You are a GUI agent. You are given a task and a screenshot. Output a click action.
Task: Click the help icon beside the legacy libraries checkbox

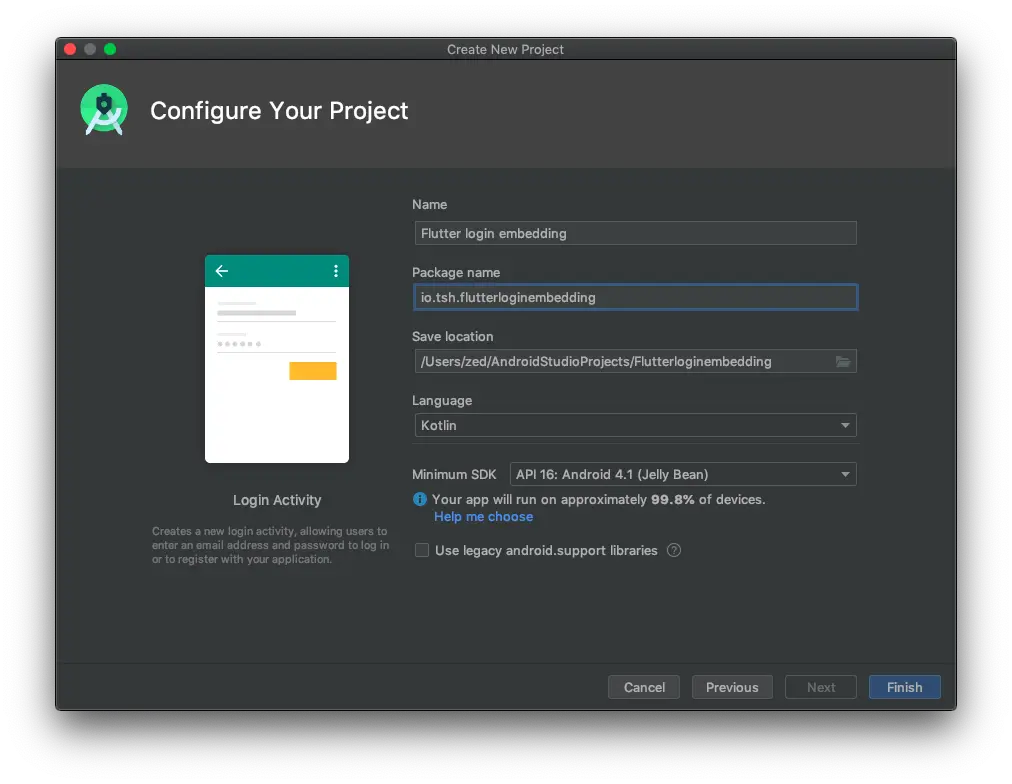[x=673, y=550]
